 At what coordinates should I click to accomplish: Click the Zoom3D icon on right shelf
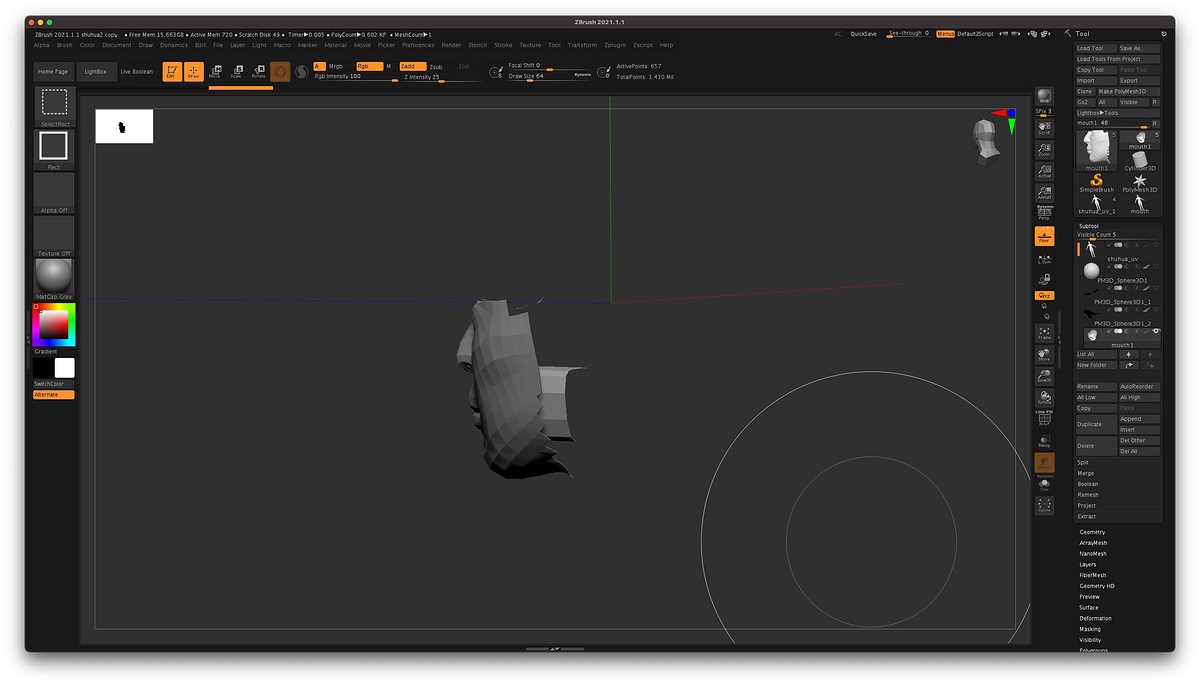pyautogui.click(x=1044, y=377)
